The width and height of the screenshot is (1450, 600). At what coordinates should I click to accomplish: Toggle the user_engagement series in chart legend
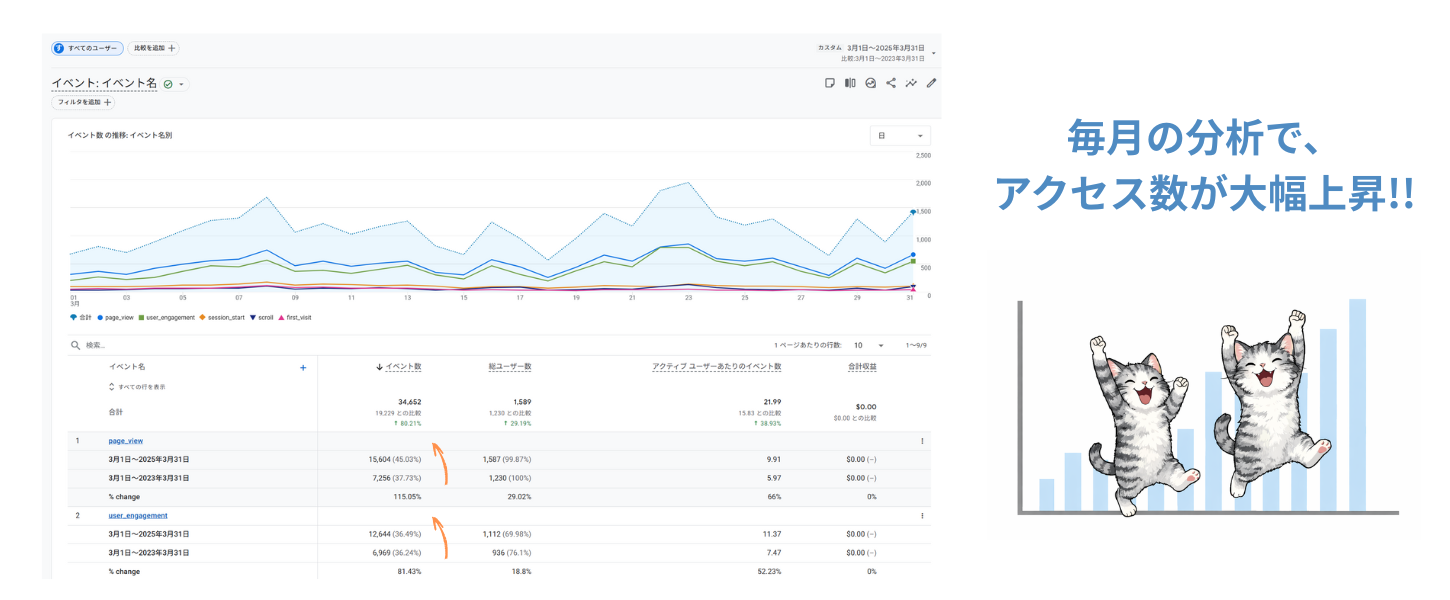[168, 317]
